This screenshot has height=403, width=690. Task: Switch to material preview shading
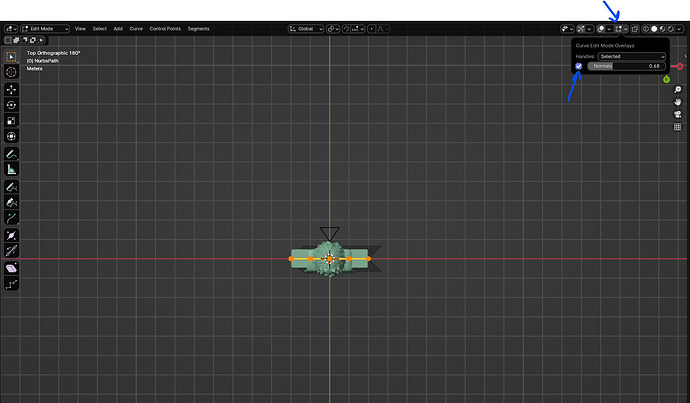(663, 29)
